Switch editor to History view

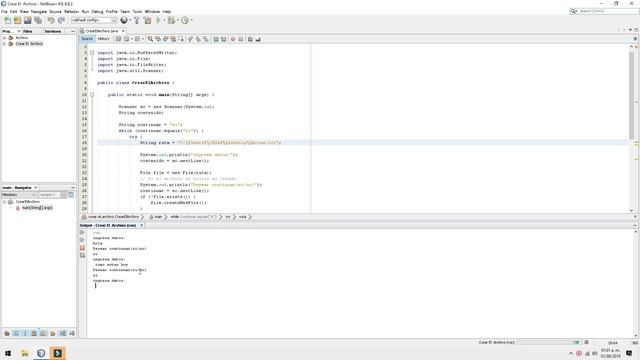point(104,39)
